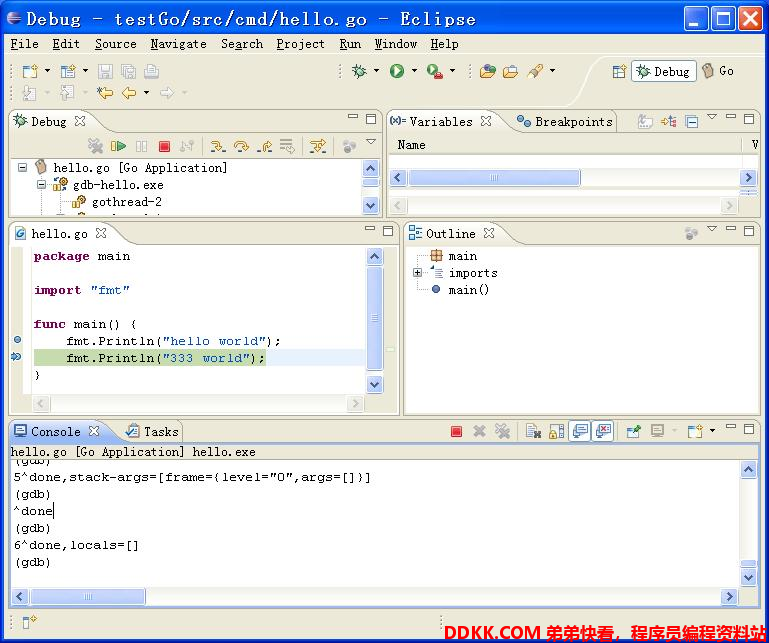Screen dimensions: 769x643
Task: Switch to the Breakpoints tab
Action: coord(565,122)
